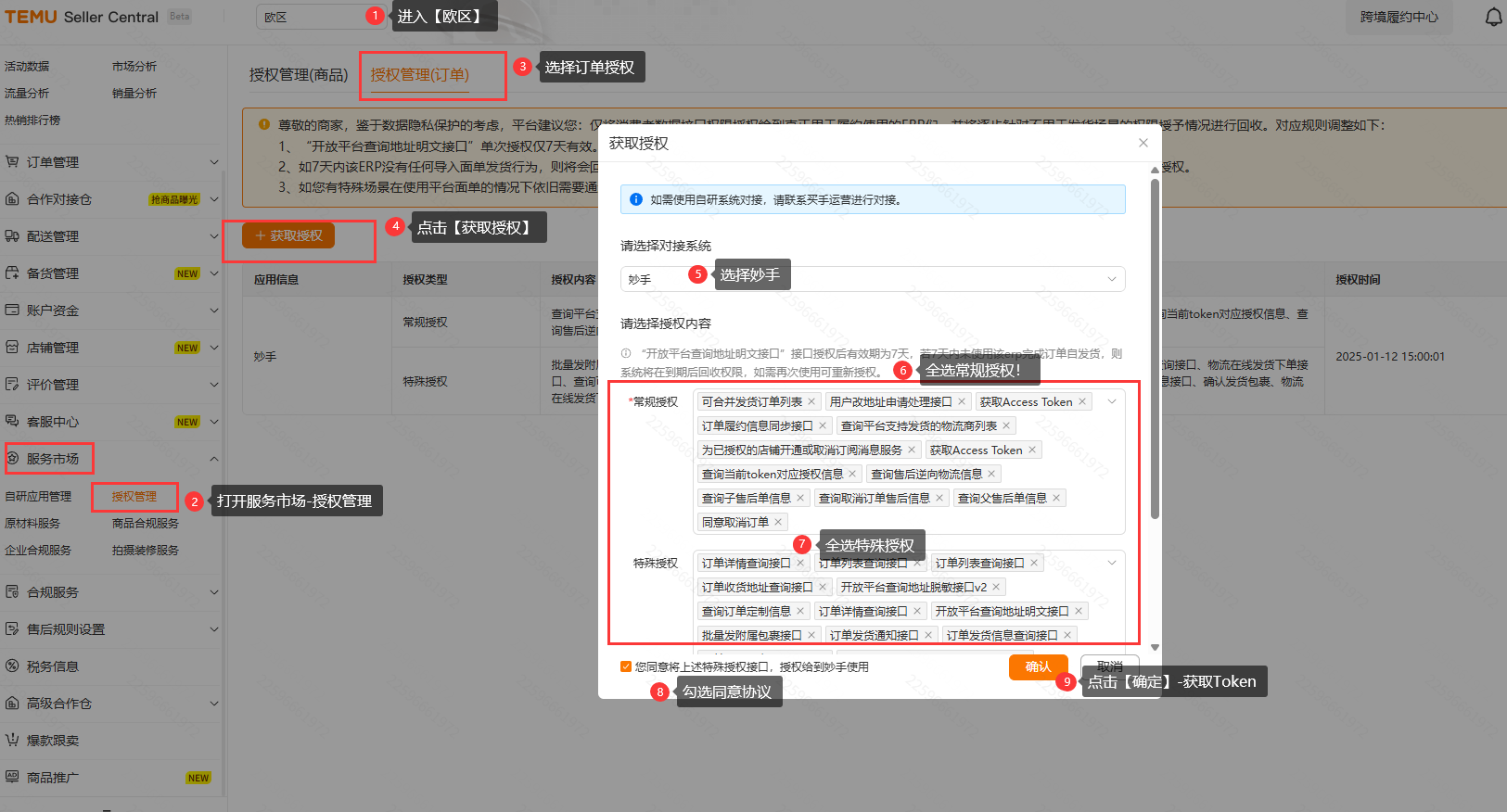
Task: Expand the 订单管理 chevron in sidebar
Action: pos(214,162)
